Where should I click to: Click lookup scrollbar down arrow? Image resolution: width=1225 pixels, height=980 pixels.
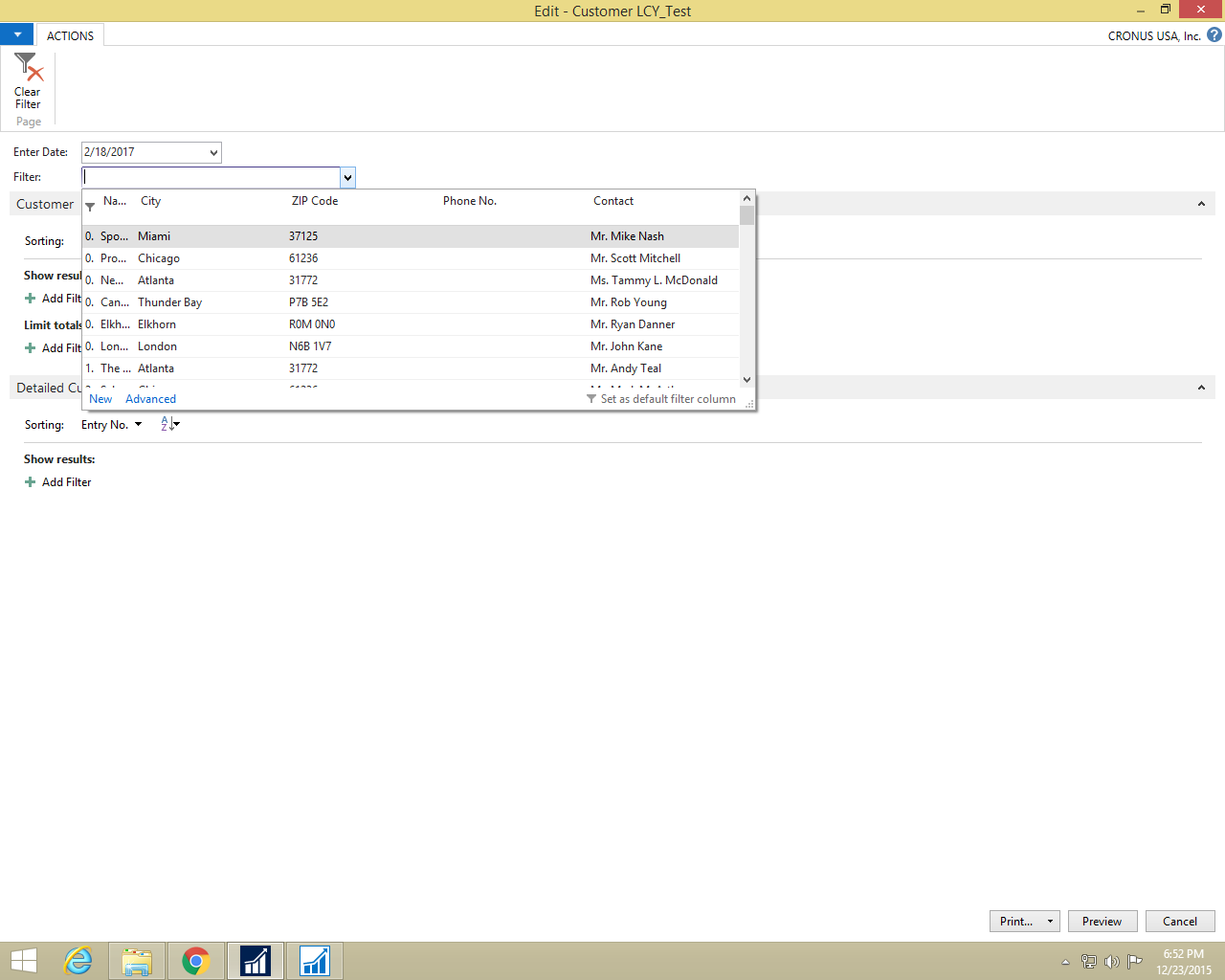point(747,380)
